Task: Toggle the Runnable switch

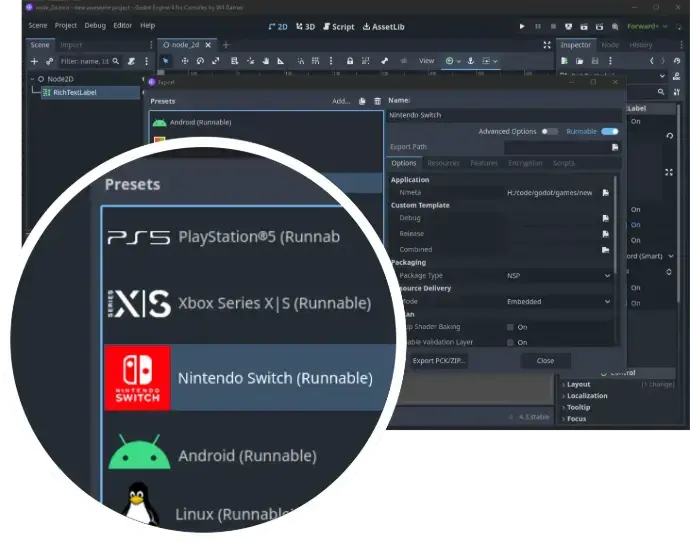Action: (610, 131)
